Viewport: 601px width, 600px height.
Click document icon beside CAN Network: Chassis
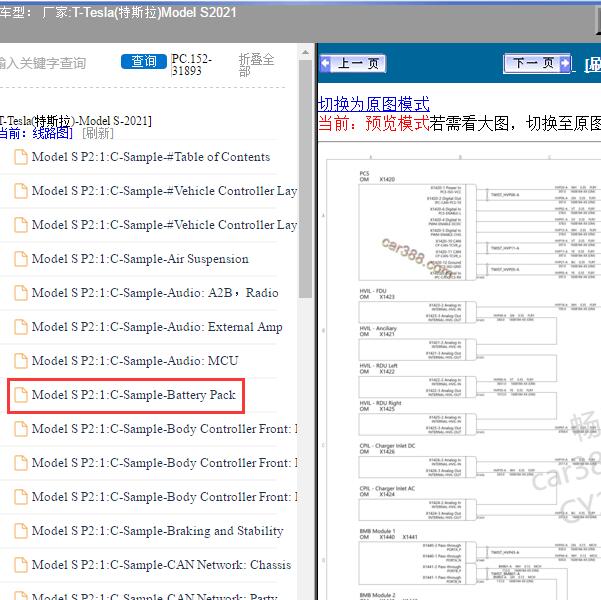click(21, 565)
